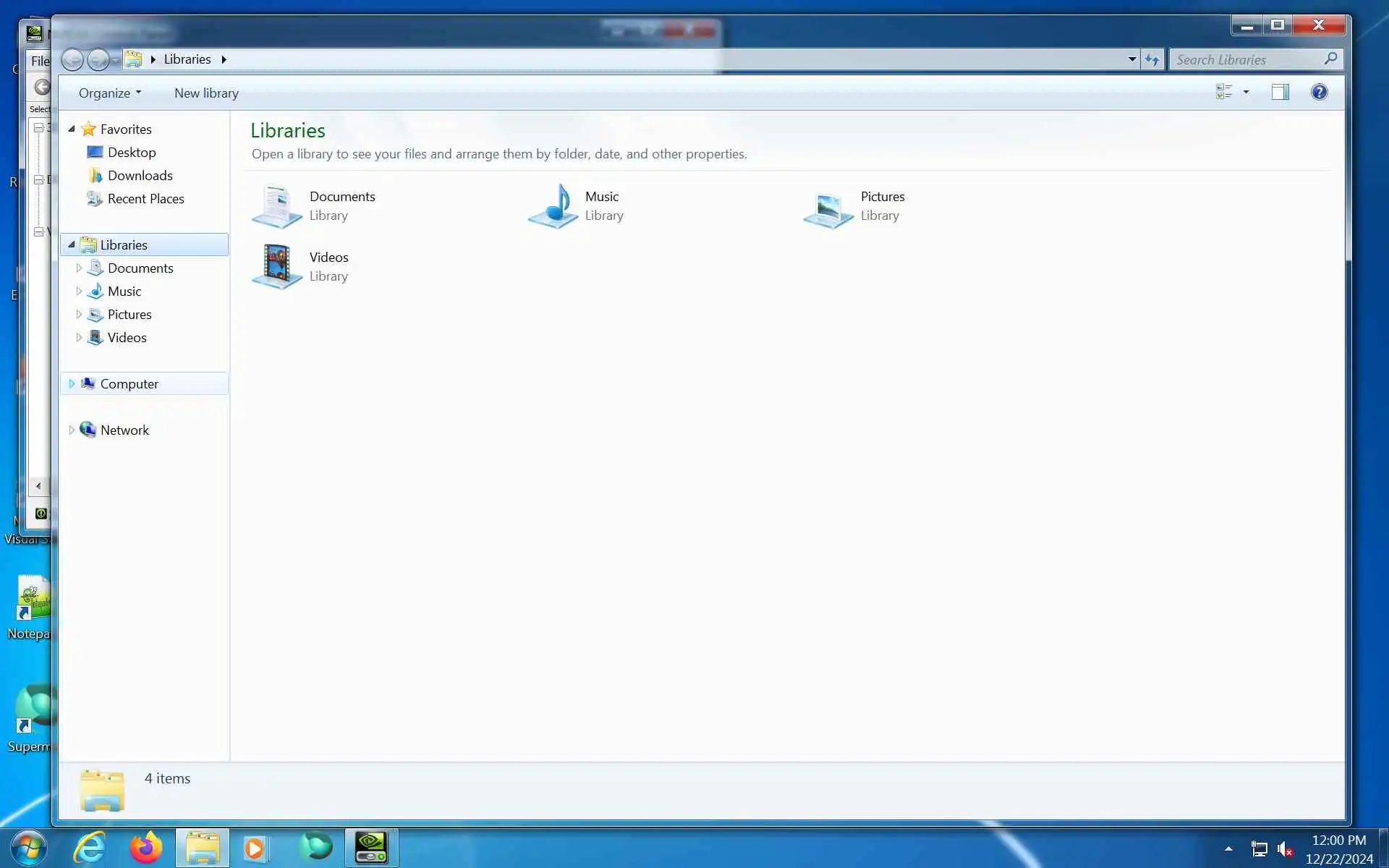Open the change view options dropdown arrow
The height and width of the screenshot is (868, 1389).
(x=1246, y=92)
